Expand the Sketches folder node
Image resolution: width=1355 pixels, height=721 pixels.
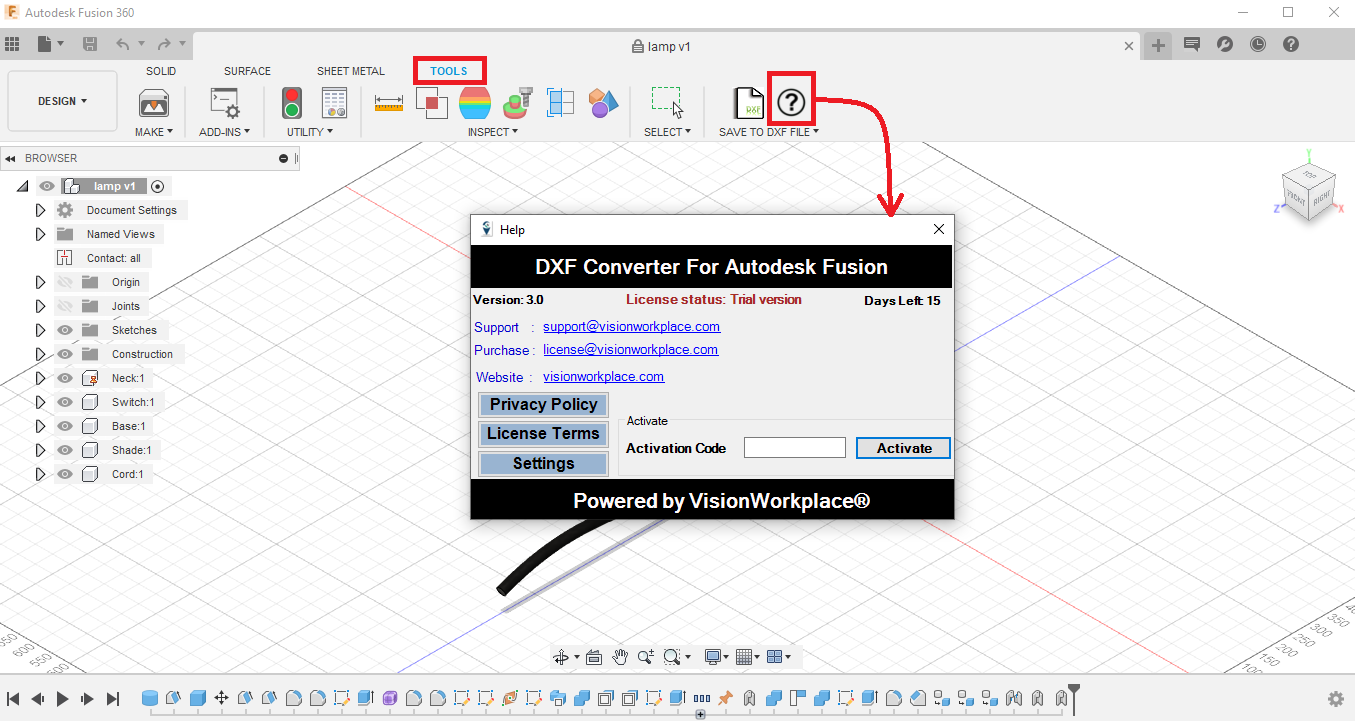(41, 330)
